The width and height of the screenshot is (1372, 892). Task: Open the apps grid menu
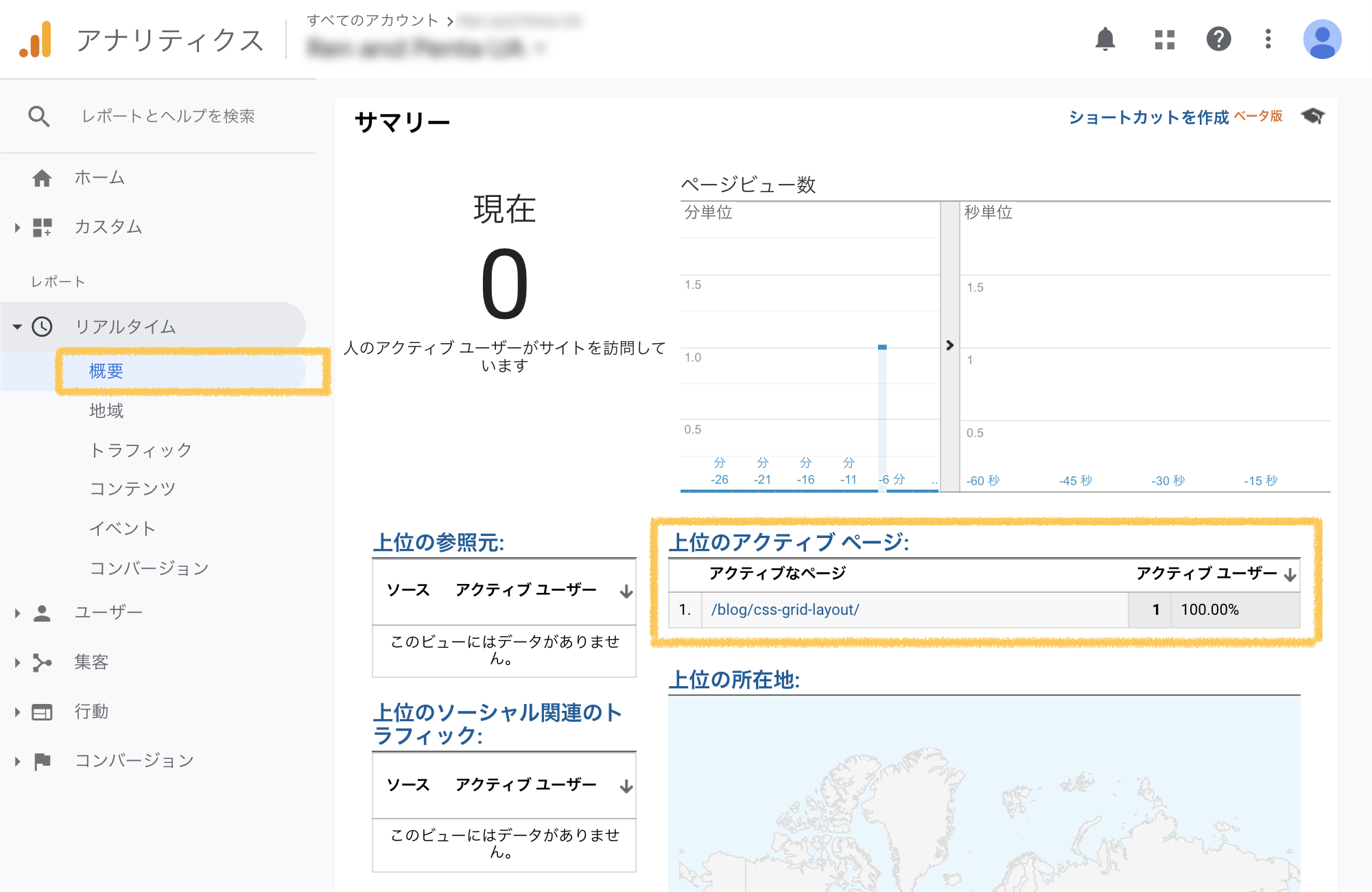coord(1165,39)
